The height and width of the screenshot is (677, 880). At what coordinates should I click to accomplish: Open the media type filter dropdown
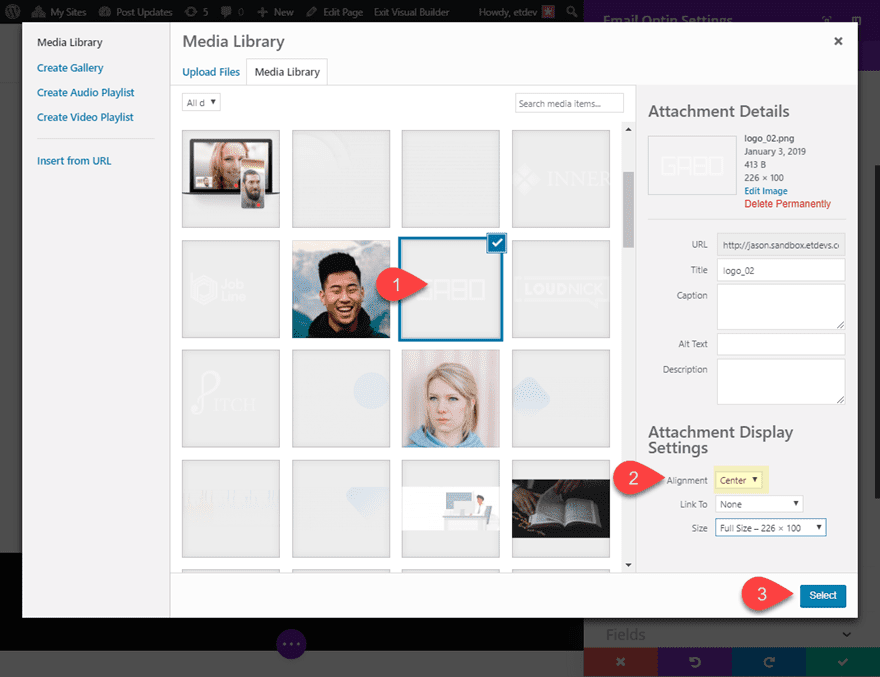click(x=200, y=102)
